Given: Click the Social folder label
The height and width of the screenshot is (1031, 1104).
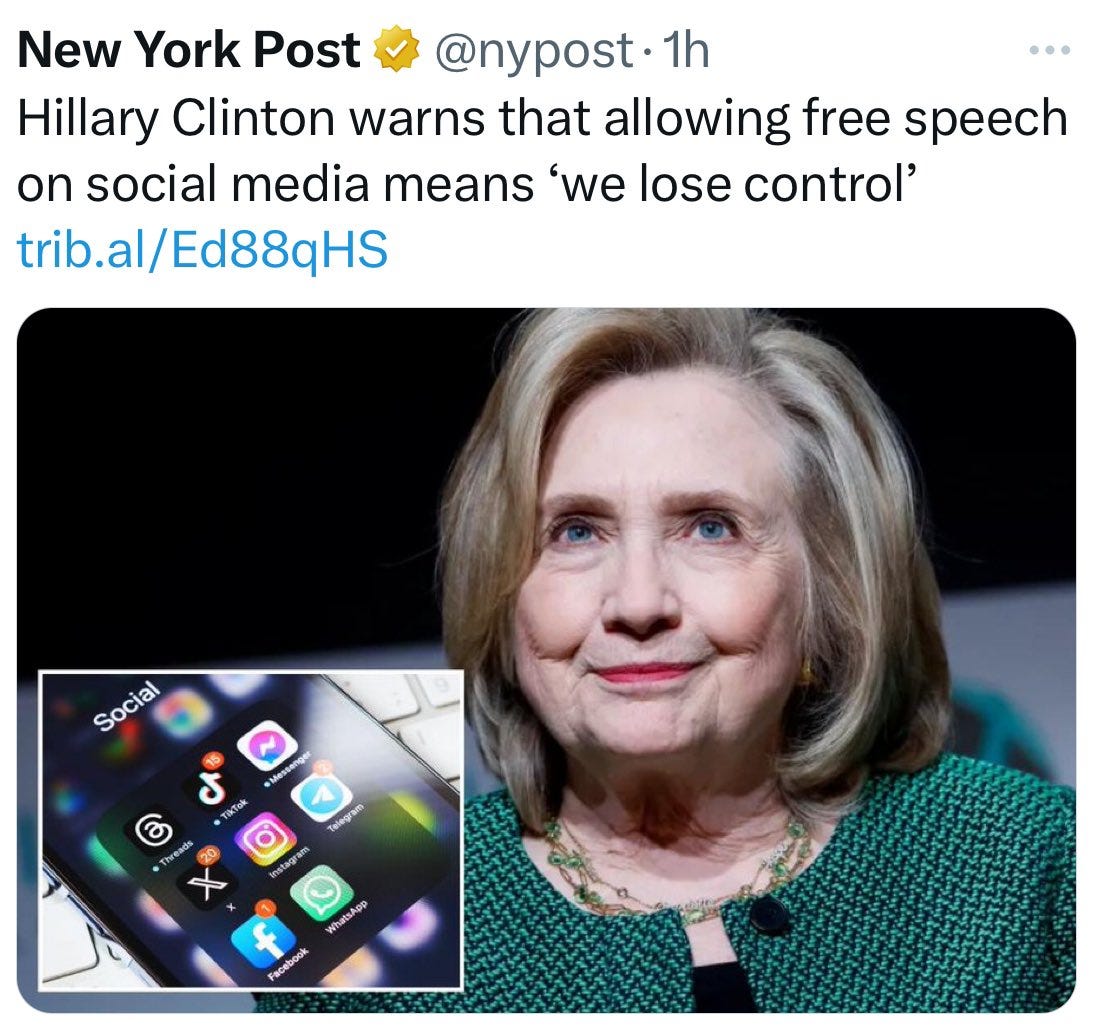Looking at the screenshot, I should (x=127, y=706).
